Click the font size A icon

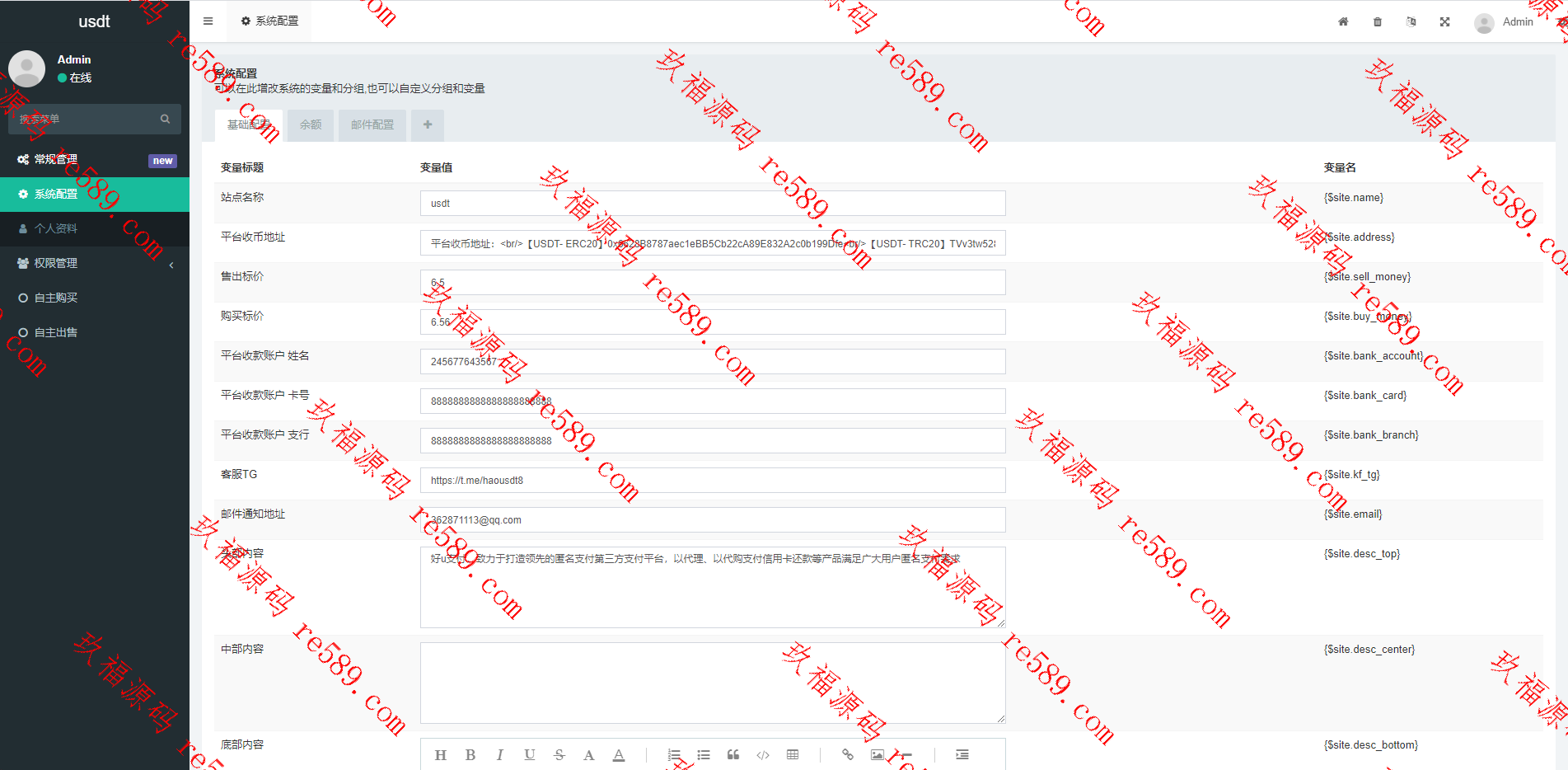(x=589, y=754)
